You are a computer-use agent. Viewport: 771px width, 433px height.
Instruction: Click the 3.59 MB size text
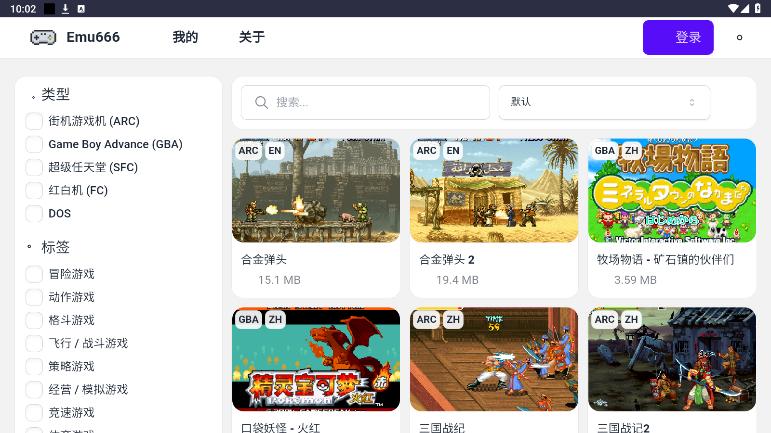point(635,280)
